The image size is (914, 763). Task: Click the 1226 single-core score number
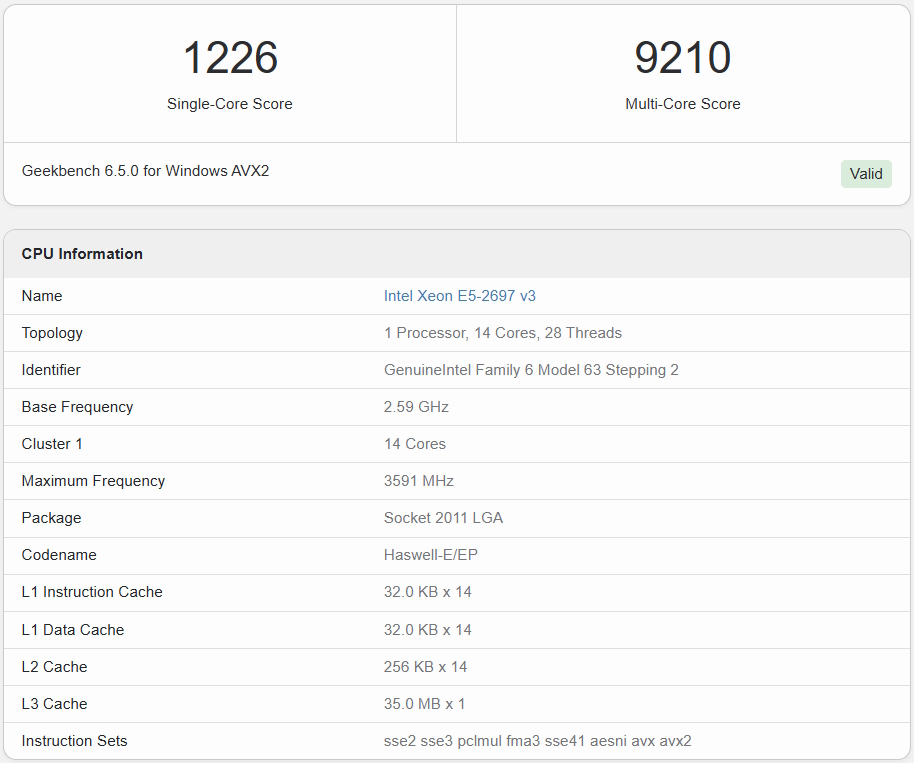(x=230, y=58)
